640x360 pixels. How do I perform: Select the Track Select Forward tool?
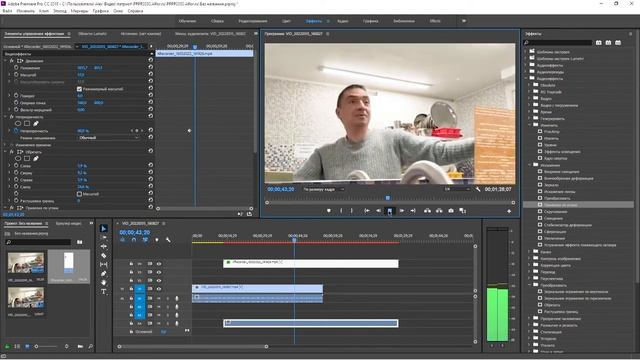(104, 238)
